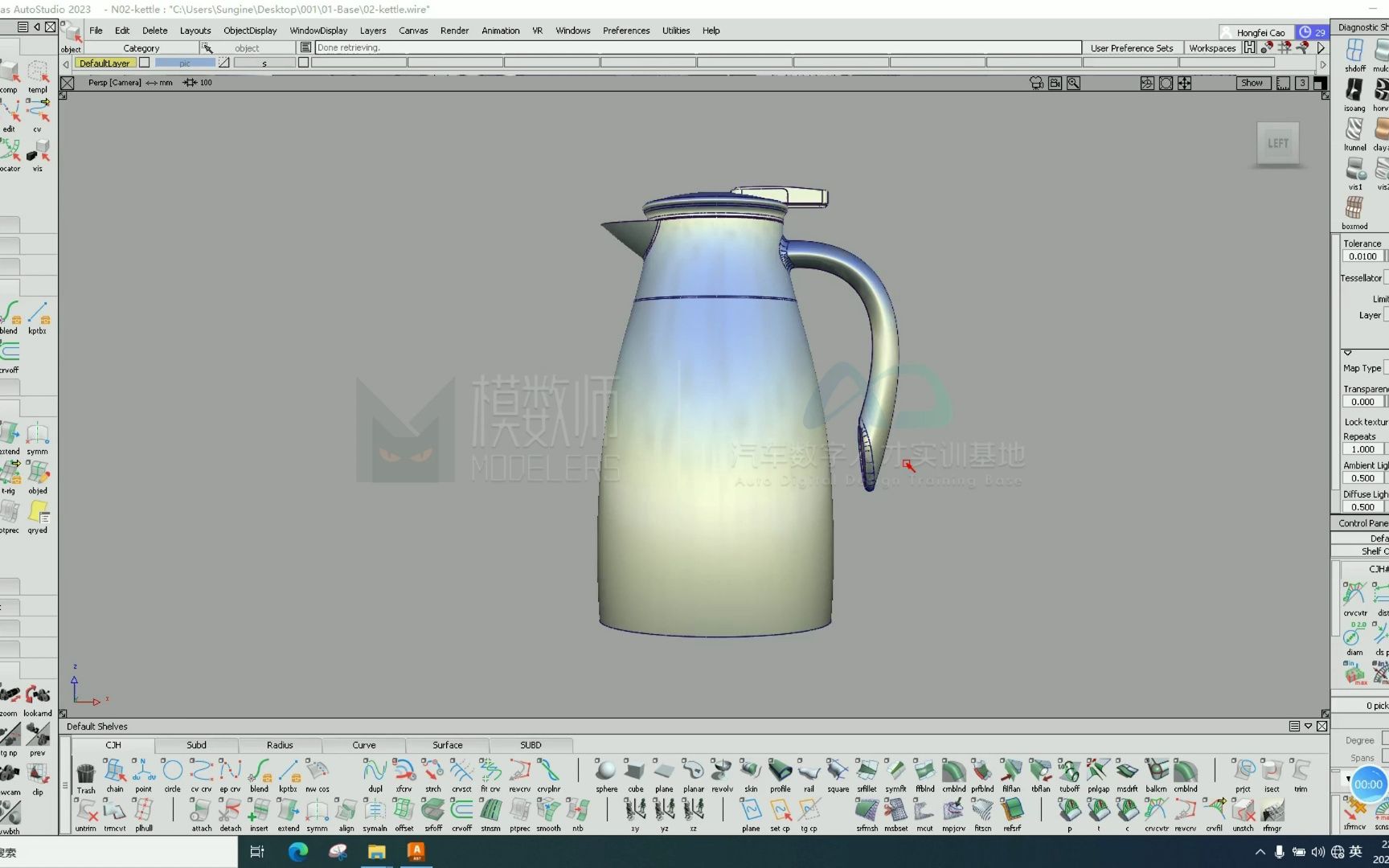This screenshot has width=1389, height=868.
Task: Choose the surface offset tool
Action: coord(433,811)
